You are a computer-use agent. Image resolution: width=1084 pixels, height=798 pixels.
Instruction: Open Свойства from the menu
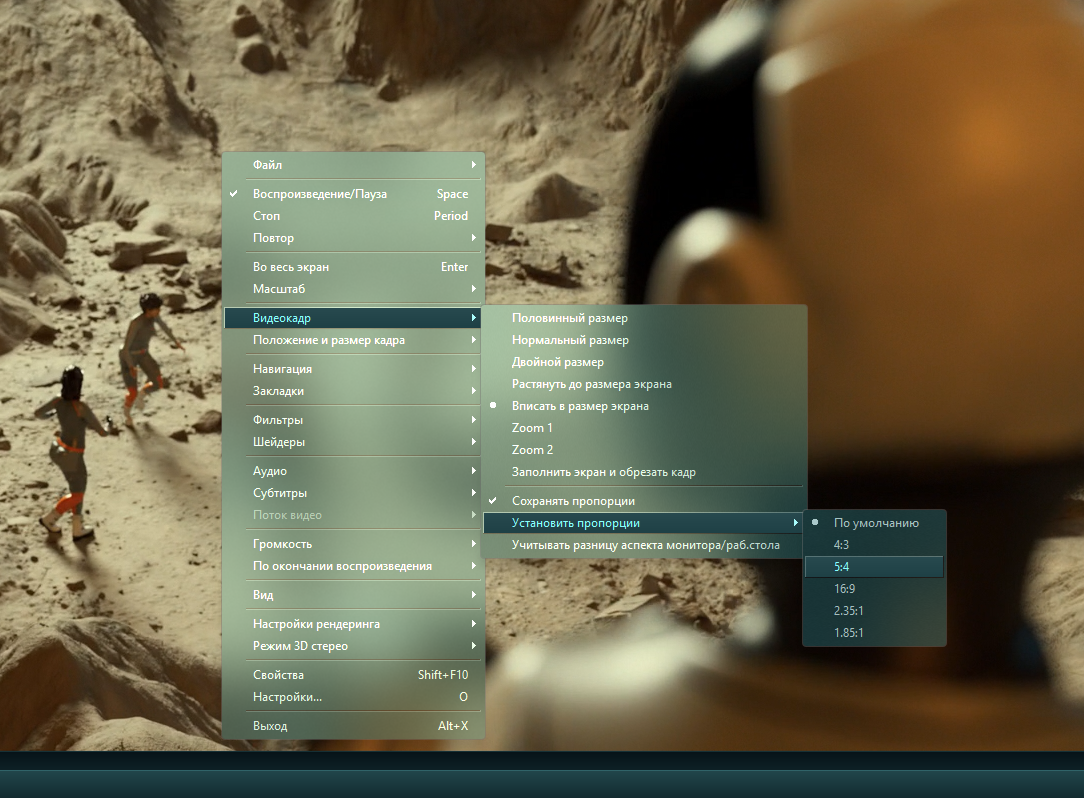(353, 676)
